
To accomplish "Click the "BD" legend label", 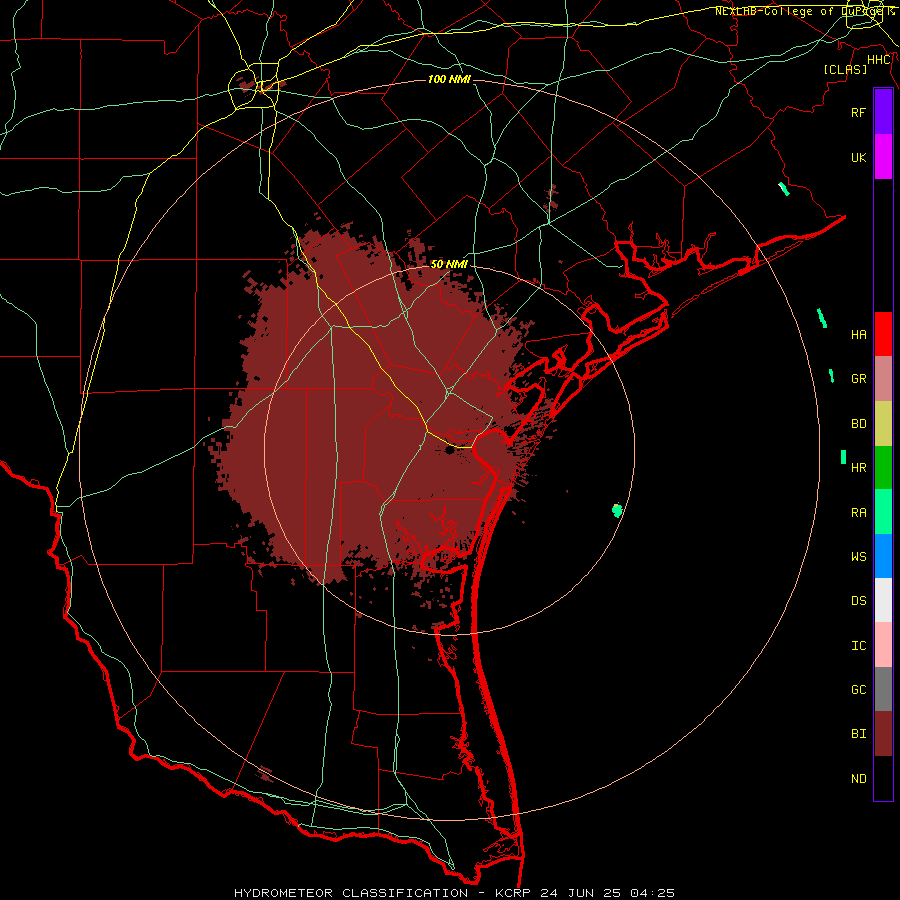I will click(858, 424).
